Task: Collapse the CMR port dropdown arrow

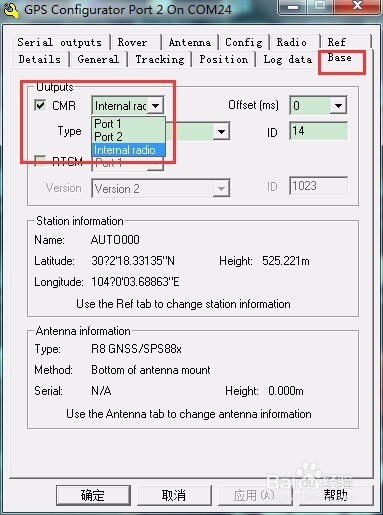Action: click(x=155, y=106)
